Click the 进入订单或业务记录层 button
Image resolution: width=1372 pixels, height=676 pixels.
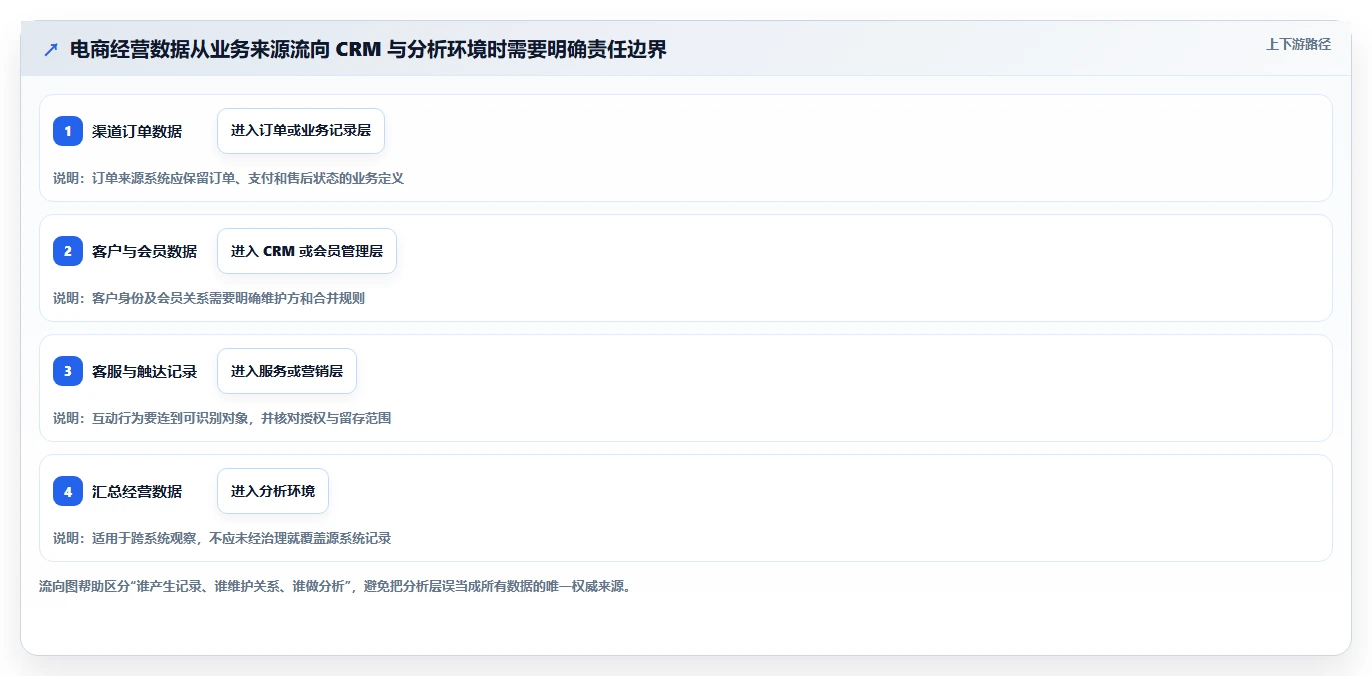(x=301, y=131)
